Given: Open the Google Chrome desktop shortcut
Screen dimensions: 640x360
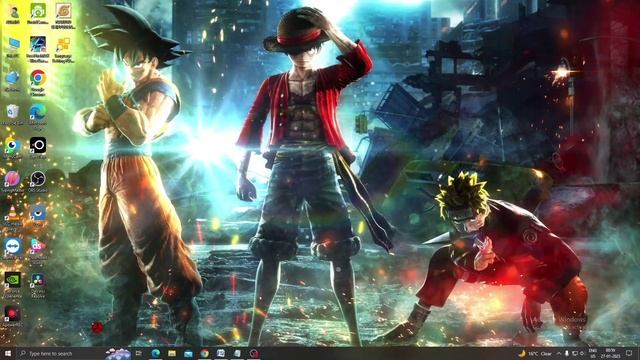Looking at the screenshot, I should (38, 83).
